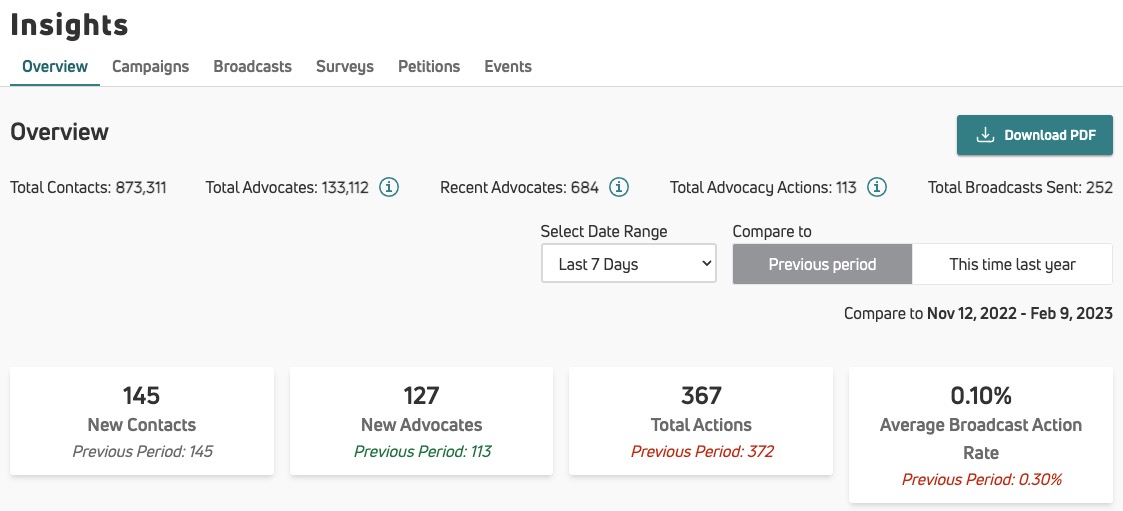1123x511 pixels.
Task: Click the compare date Nov 12, 2022 - Feb 9, 2023
Action: pos(1020,313)
